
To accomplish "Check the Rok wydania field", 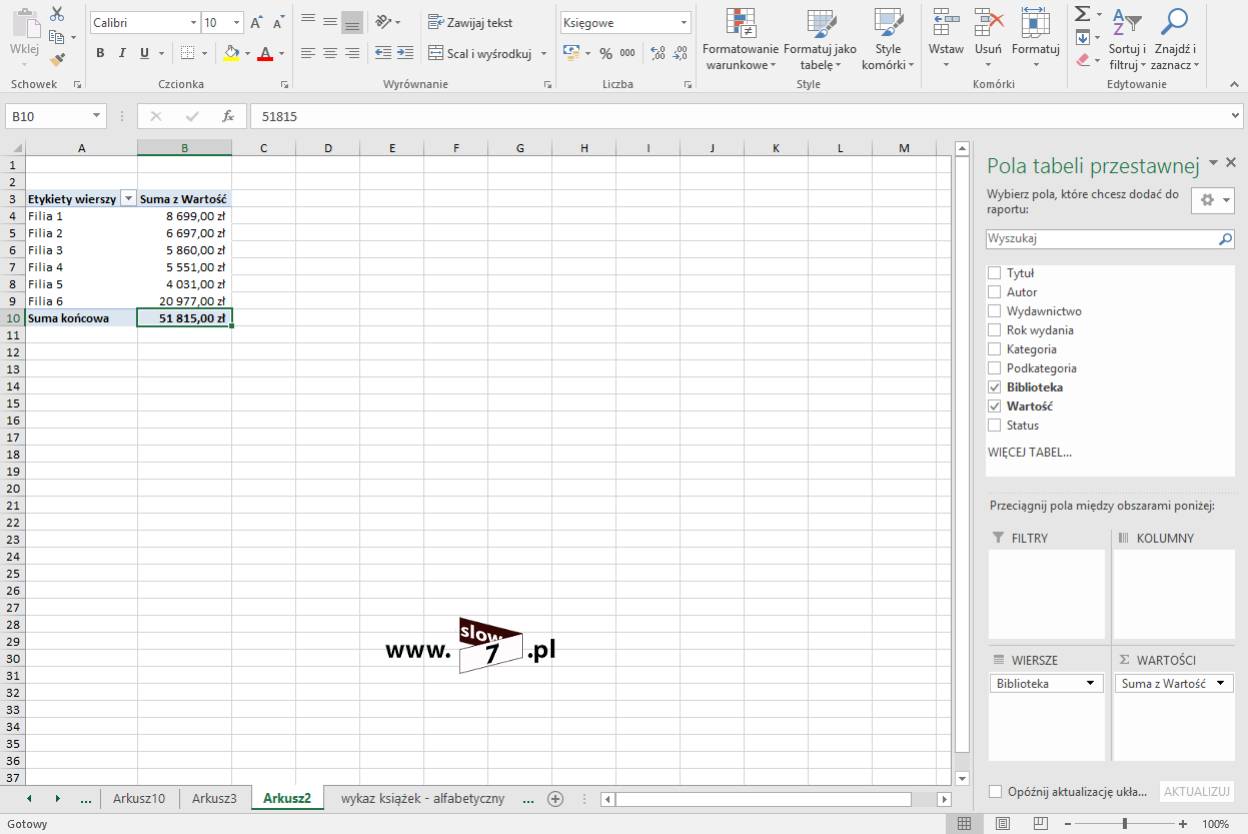I will pyautogui.click(x=994, y=330).
